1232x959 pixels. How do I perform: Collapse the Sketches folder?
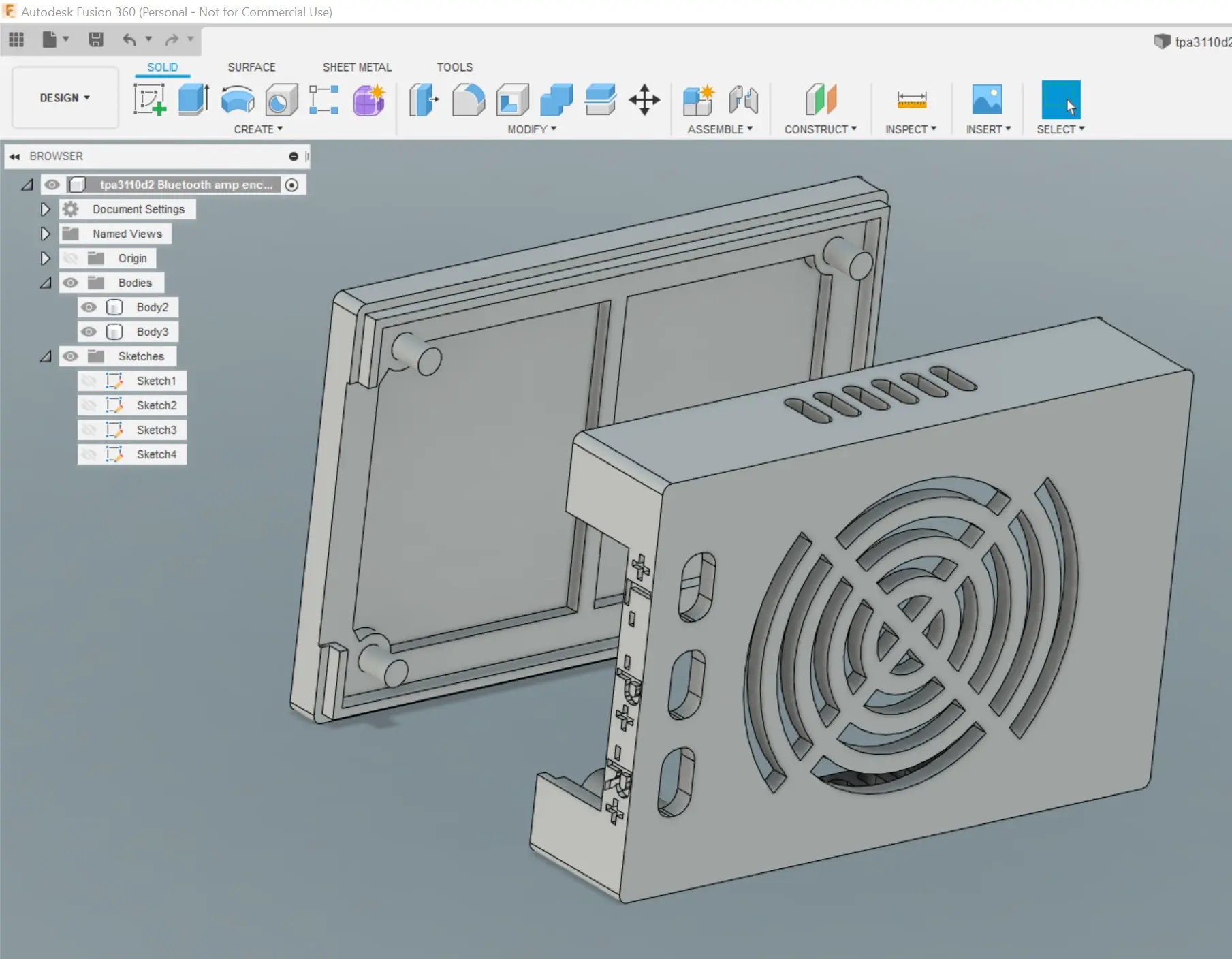pyautogui.click(x=45, y=356)
